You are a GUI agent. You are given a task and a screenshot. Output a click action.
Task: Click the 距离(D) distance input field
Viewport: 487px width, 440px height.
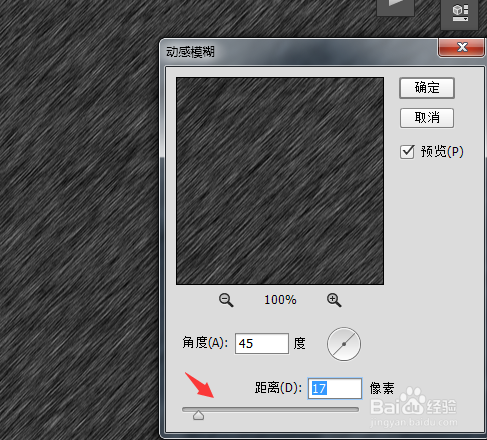click(335, 388)
